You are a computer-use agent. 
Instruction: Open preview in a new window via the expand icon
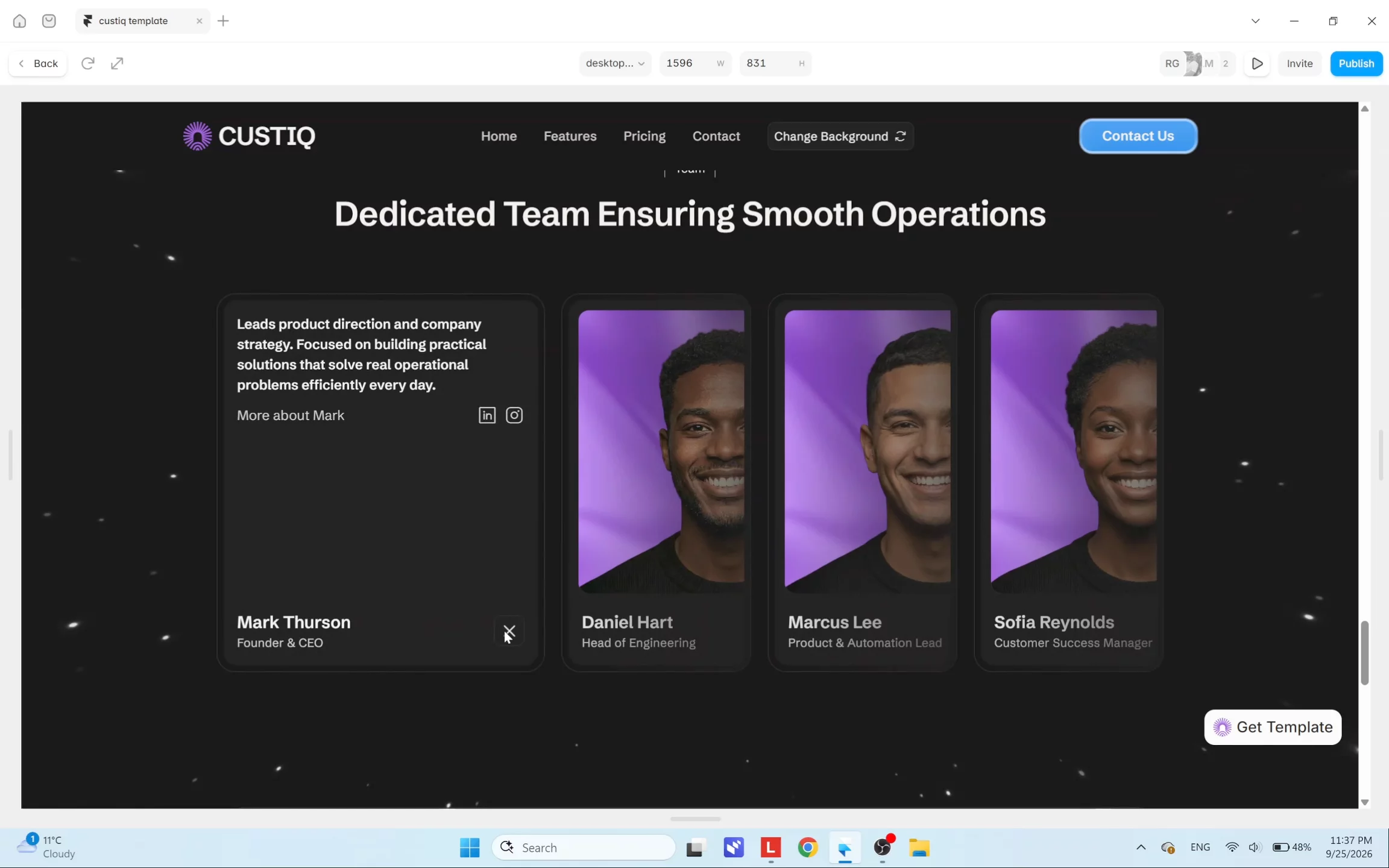[117, 63]
